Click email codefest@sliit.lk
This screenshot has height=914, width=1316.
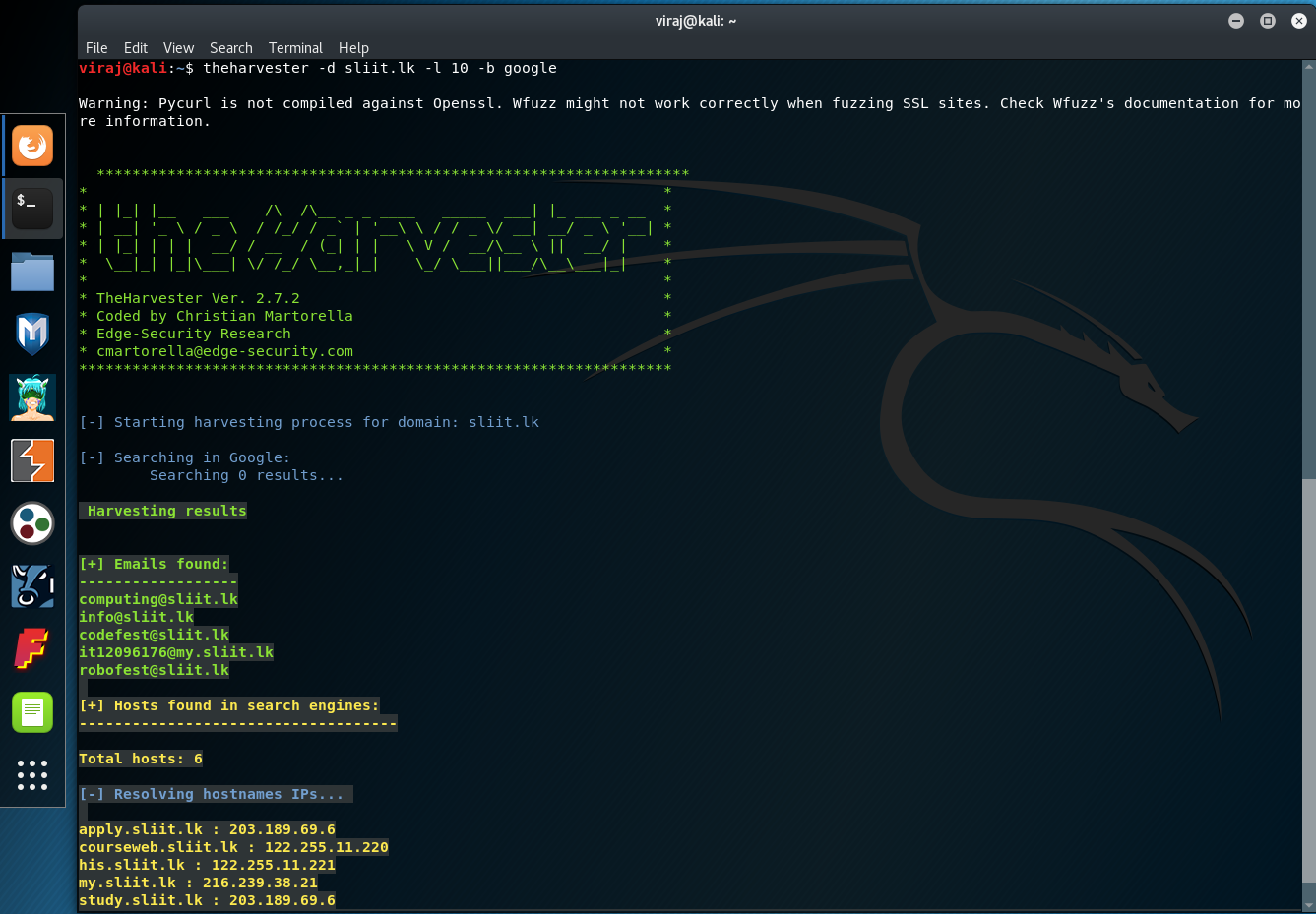click(154, 635)
